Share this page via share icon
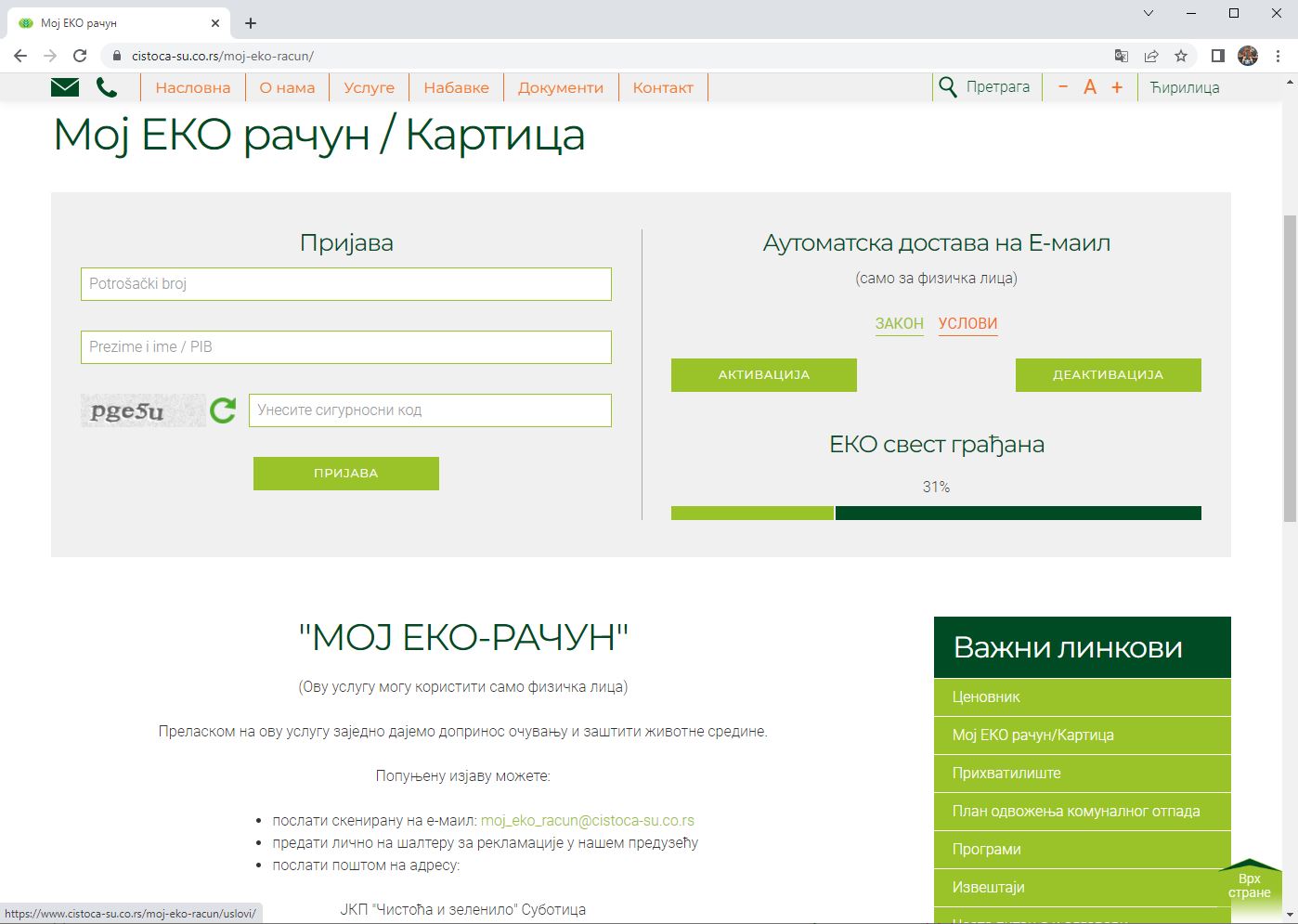The height and width of the screenshot is (924, 1298). pos(1151,56)
